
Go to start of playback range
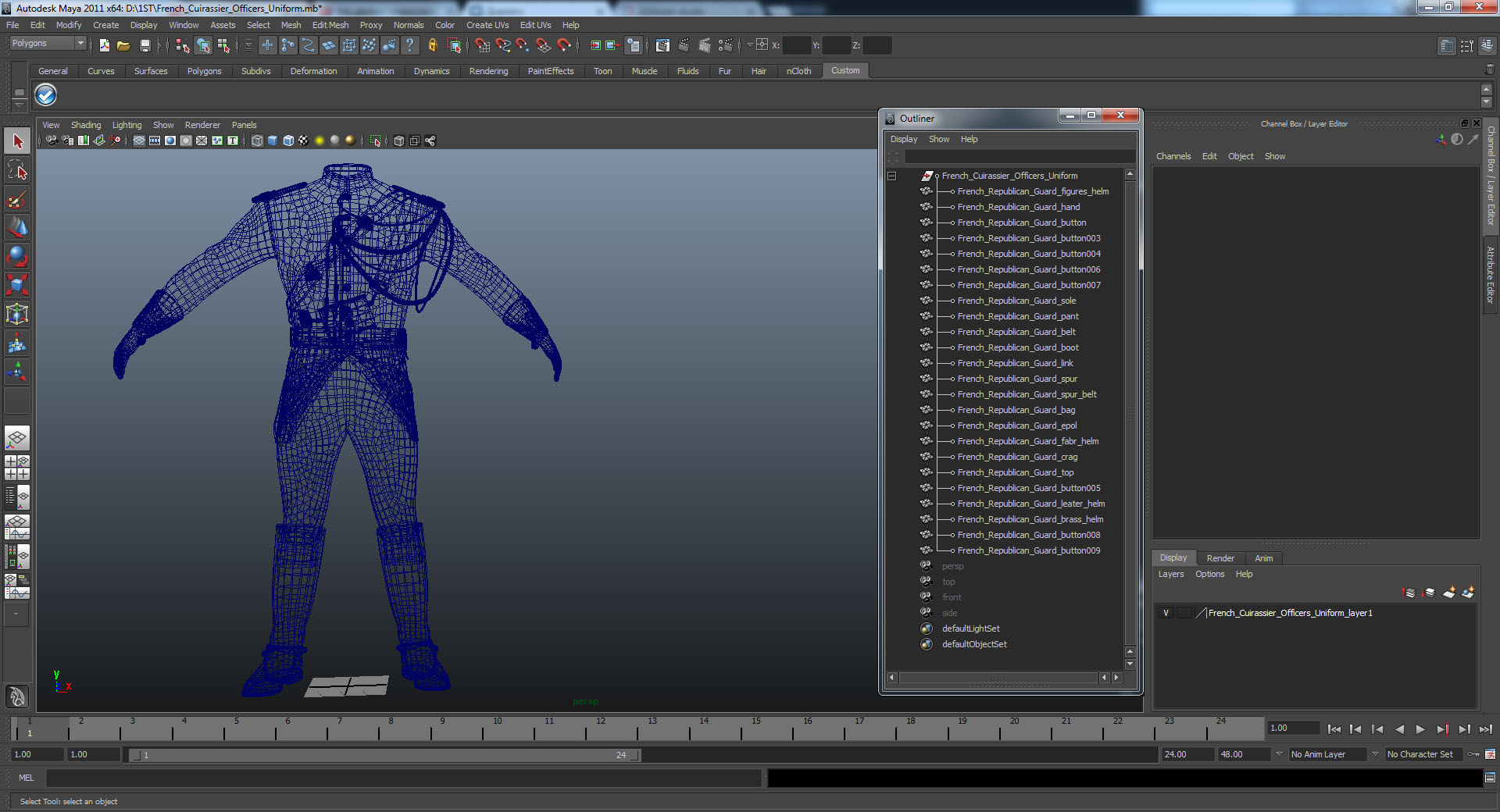click(x=1334, y=729)
